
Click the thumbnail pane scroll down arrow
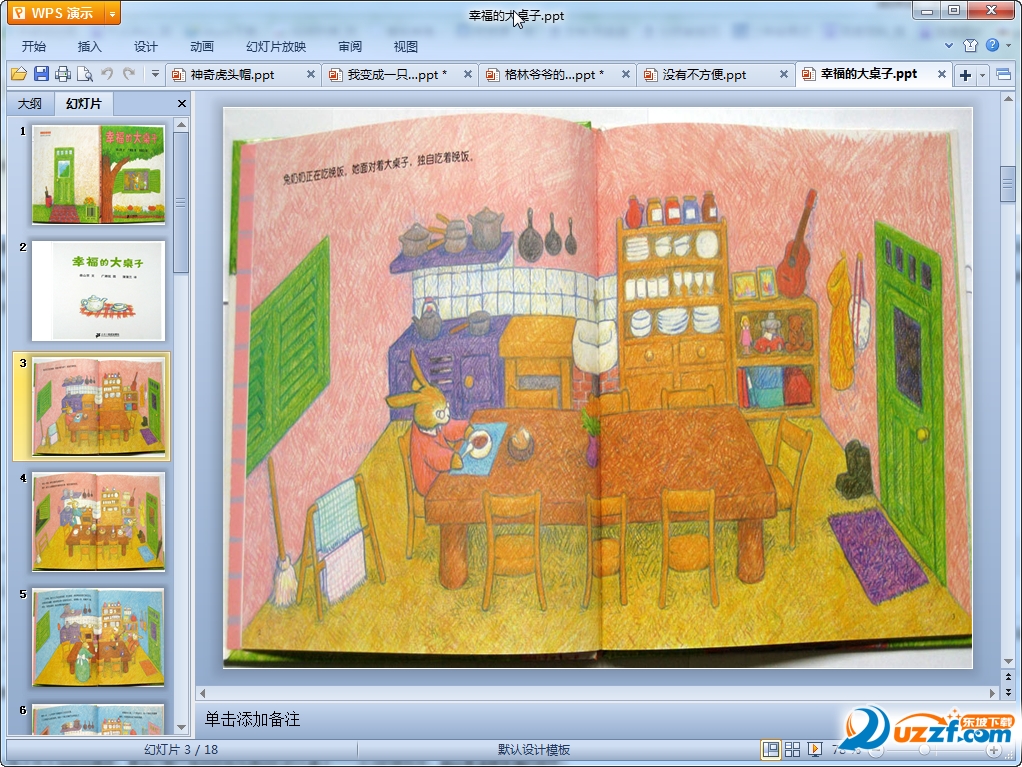coord(182,727)
